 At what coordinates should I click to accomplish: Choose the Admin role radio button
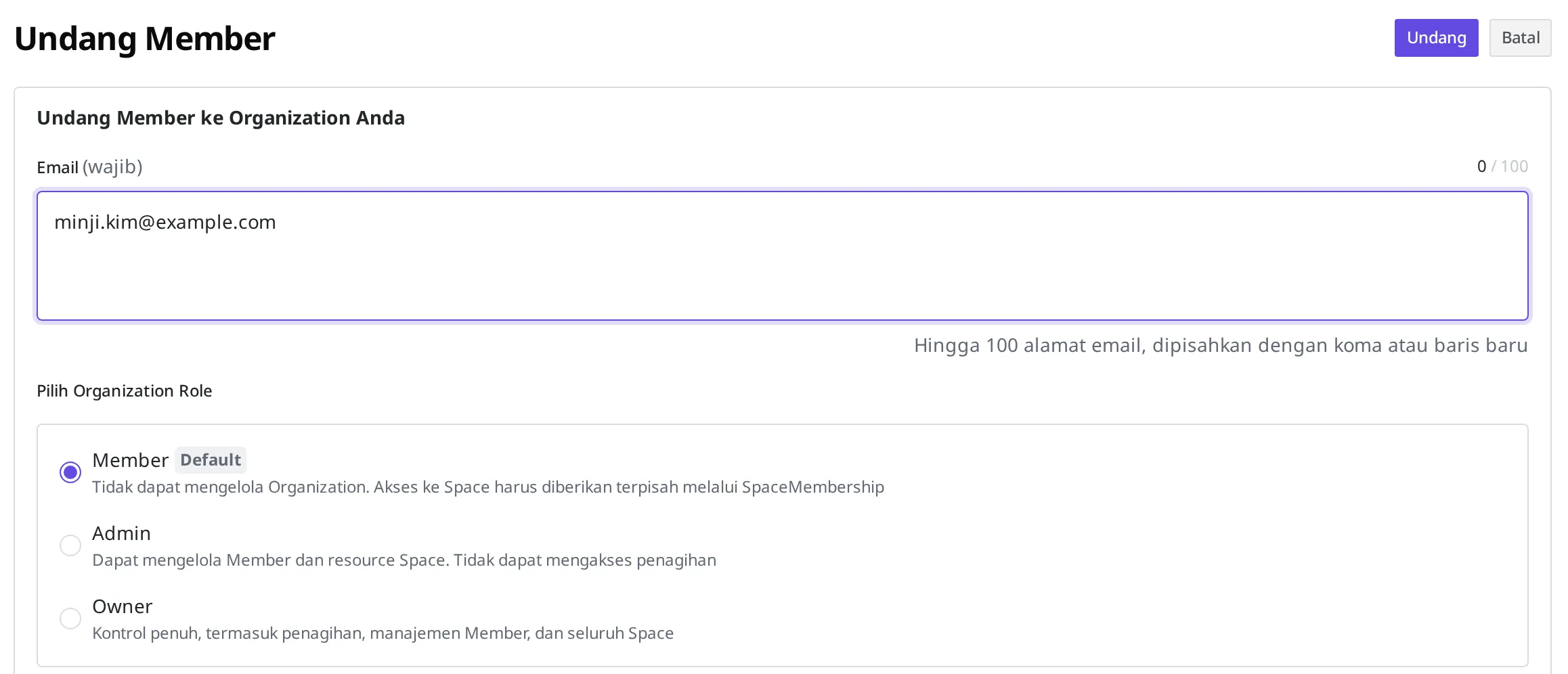click(70, 545)
